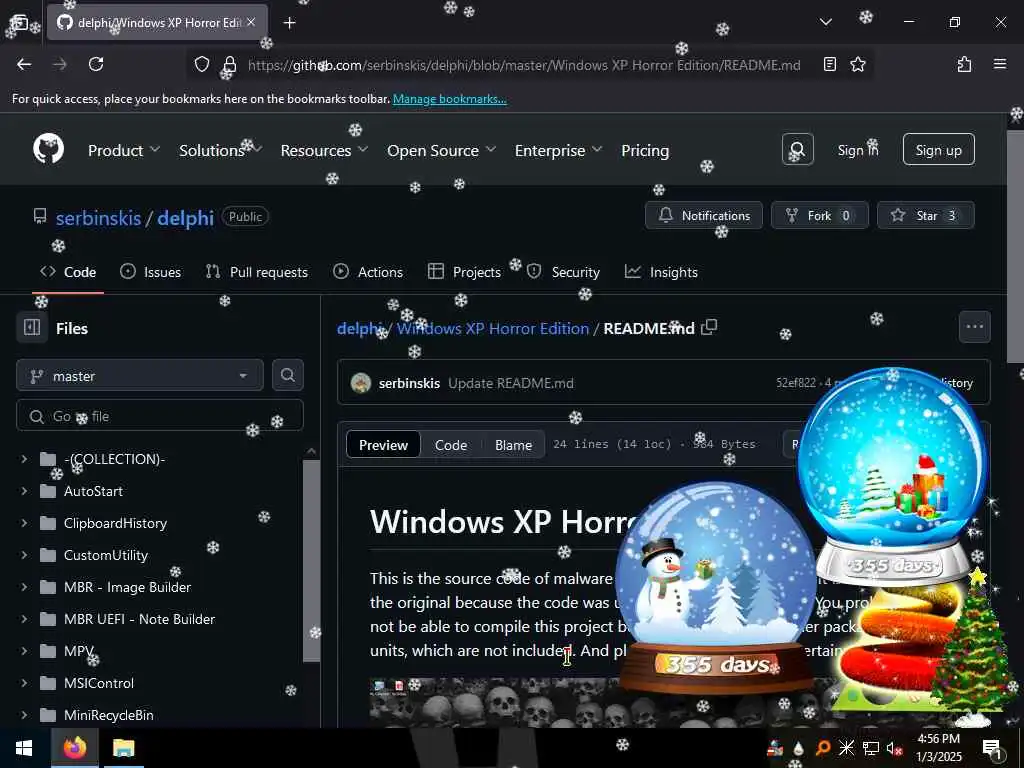
Task: Switch to Code view of README
Action: pos(451,445)
